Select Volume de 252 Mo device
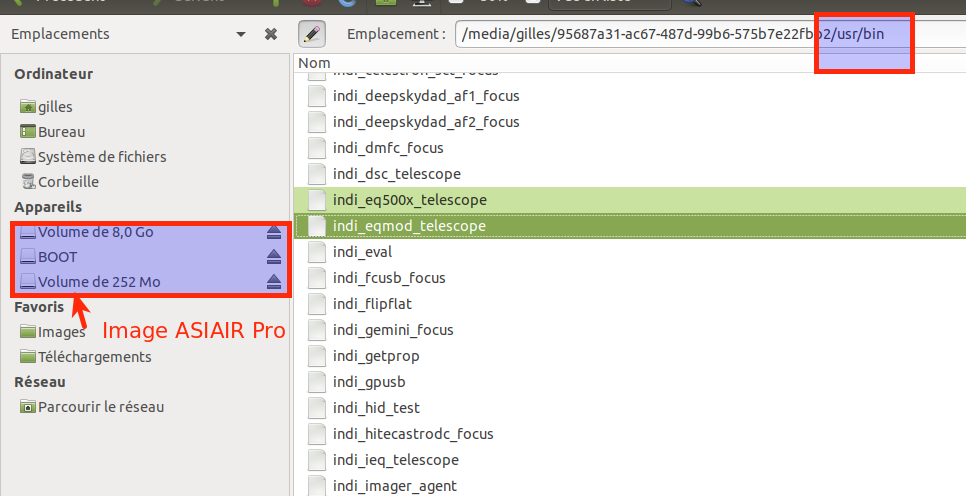Screen dimensions: 966x496 99,282
